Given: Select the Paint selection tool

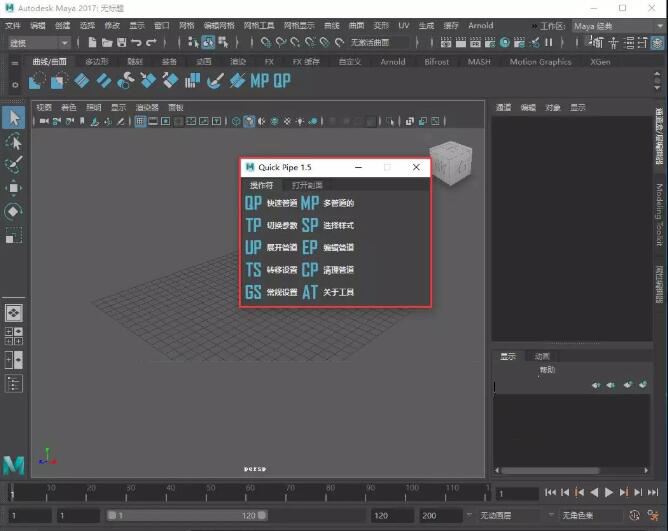Looking at the screenshot, I should click(14, 165).
